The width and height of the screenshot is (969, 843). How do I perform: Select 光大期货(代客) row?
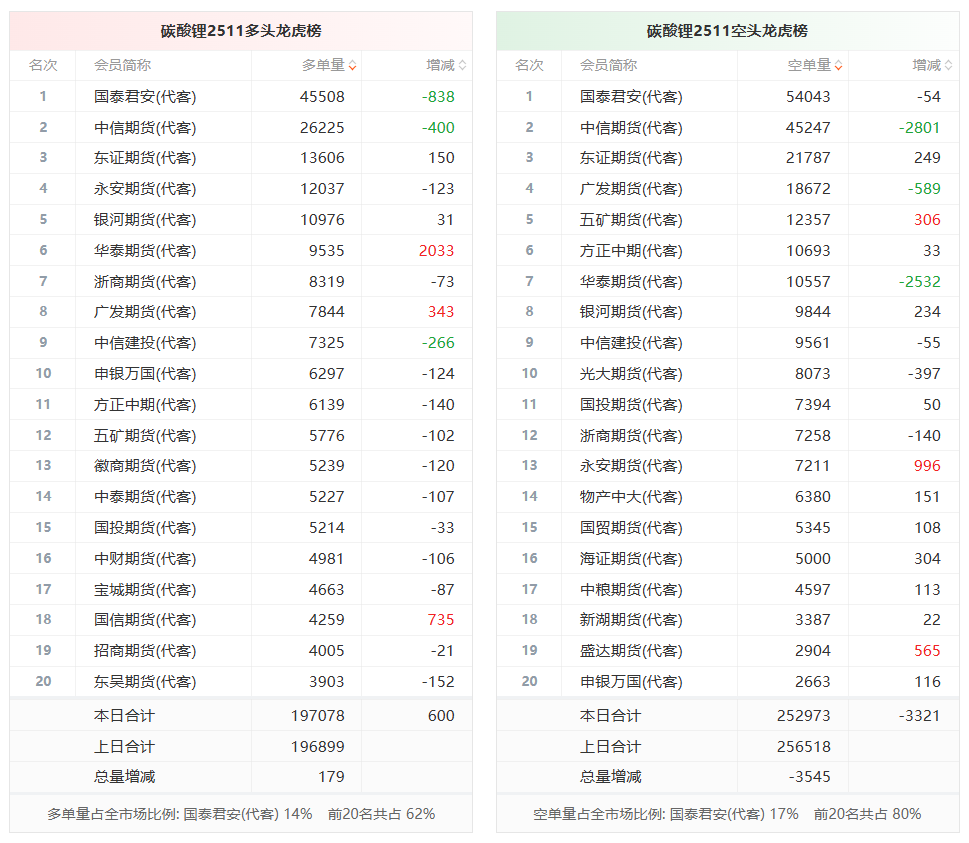pyautogui.click(x=727, y=373)
